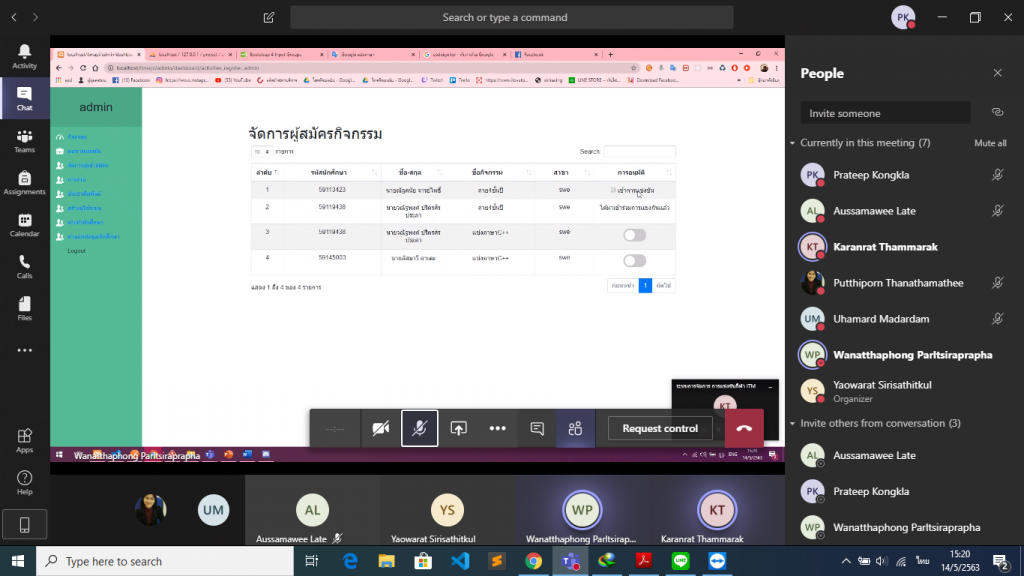Click the 'Invite someone' input field
This screenshot has height=576, width=1024.
[885, 113]
